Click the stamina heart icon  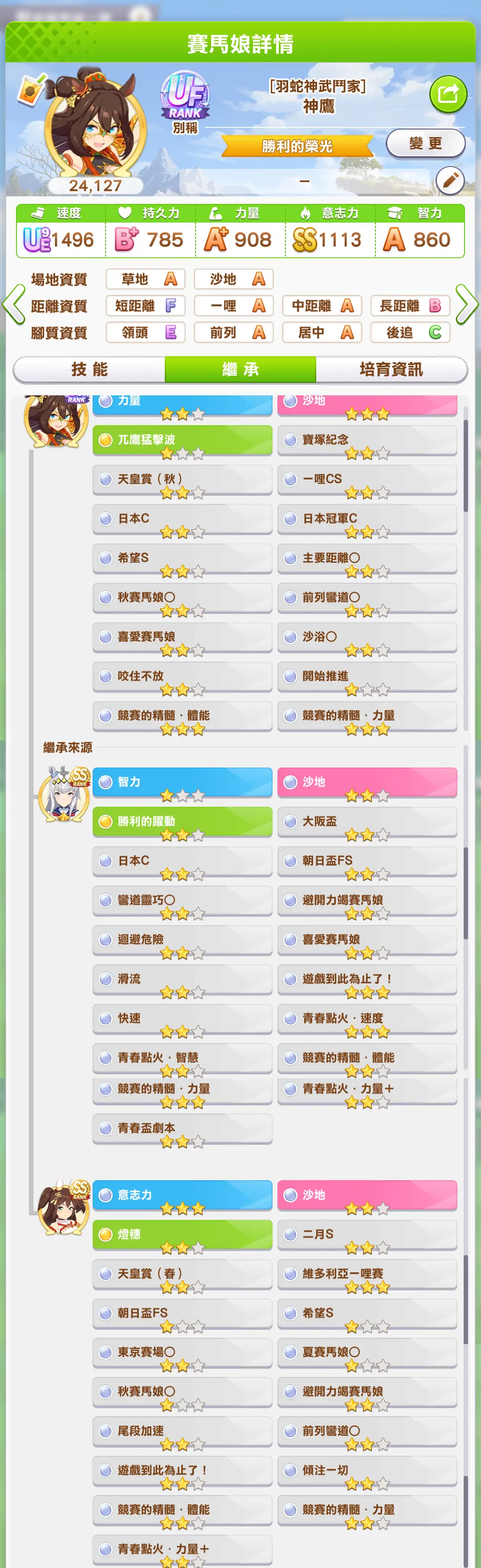[125, 212]
